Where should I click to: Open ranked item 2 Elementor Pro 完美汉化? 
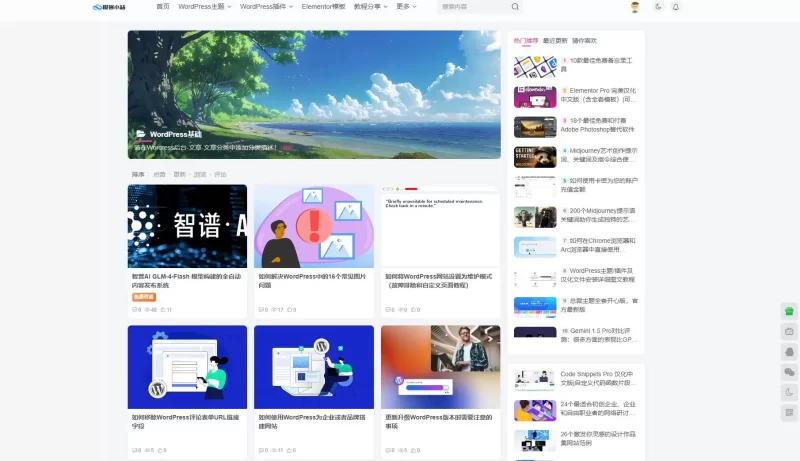click(599, 95)
